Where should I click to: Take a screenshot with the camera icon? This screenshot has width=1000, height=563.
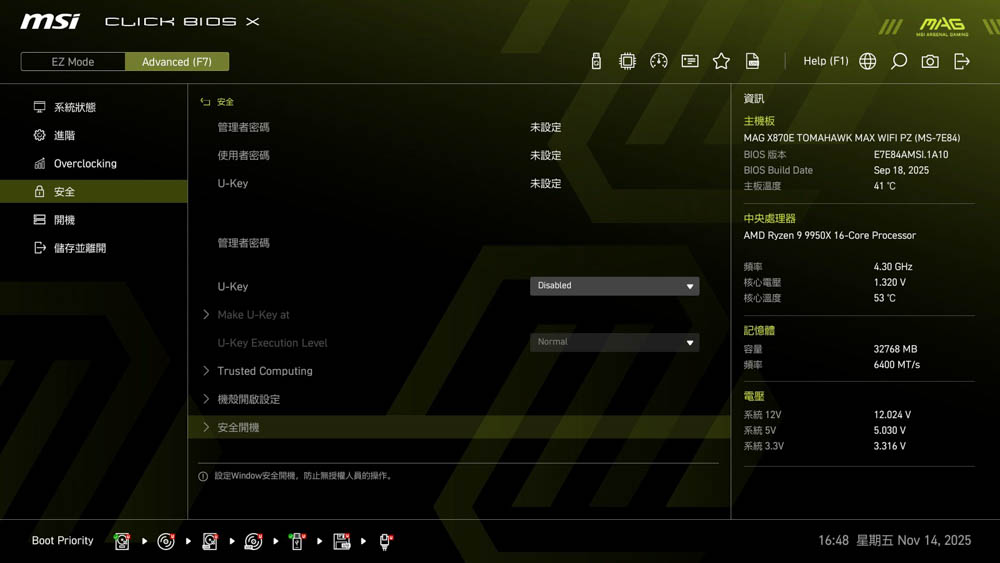tap(930, 61)
